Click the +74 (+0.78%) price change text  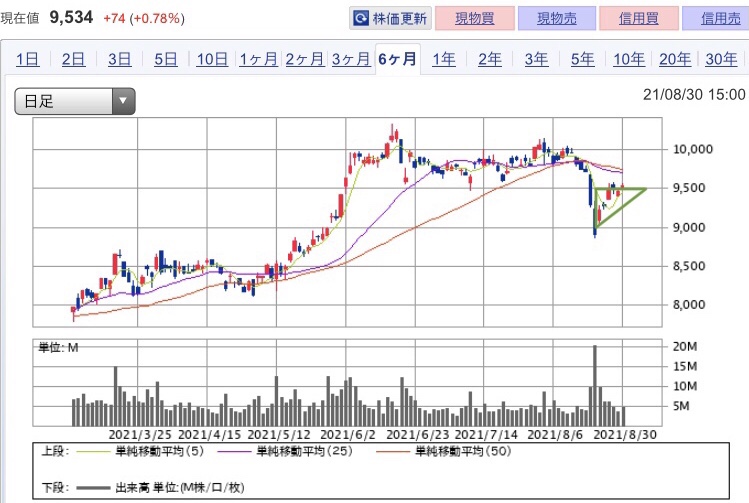pos(144,19)
